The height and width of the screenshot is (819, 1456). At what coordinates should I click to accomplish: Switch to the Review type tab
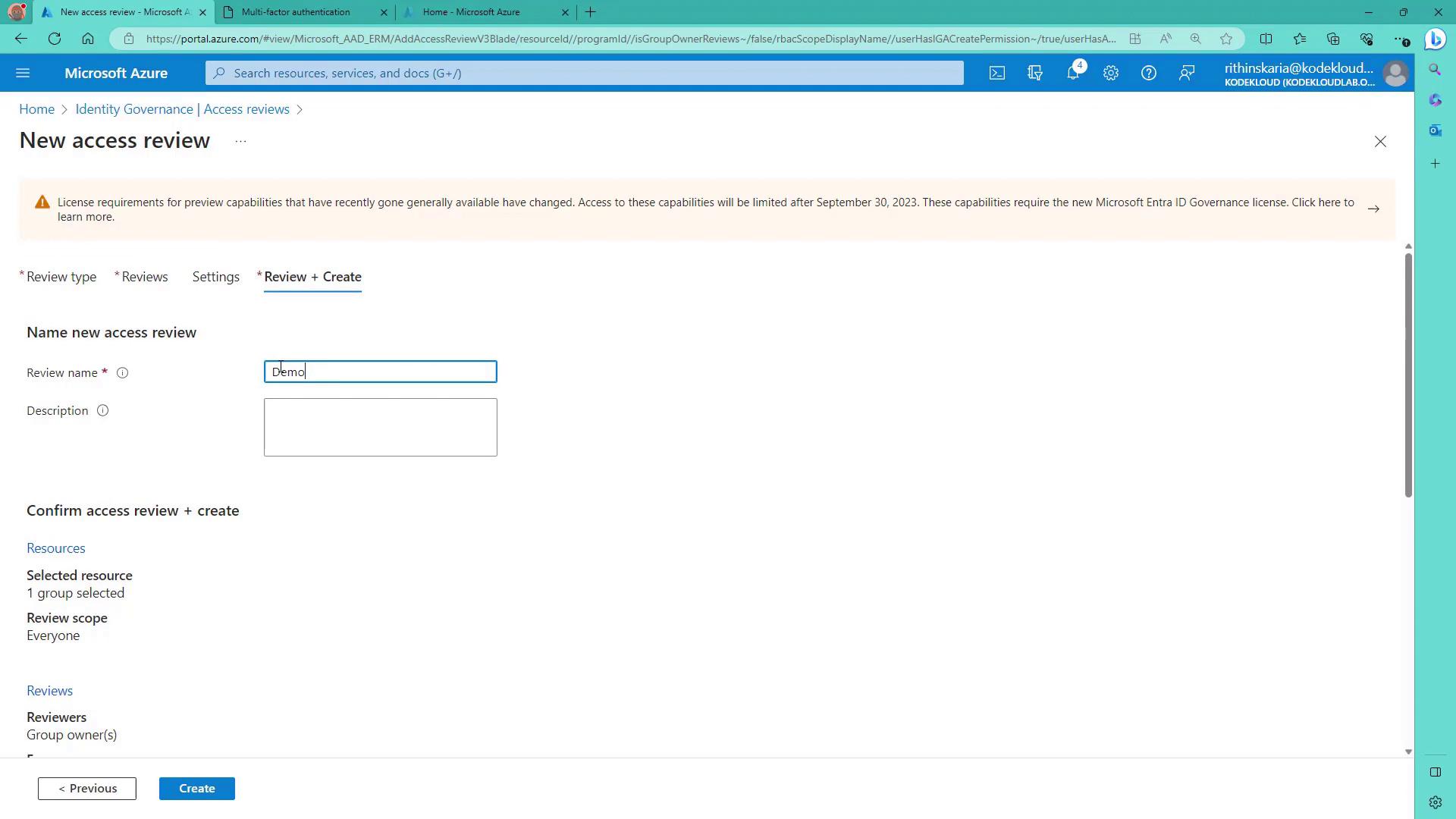point(61,277)
